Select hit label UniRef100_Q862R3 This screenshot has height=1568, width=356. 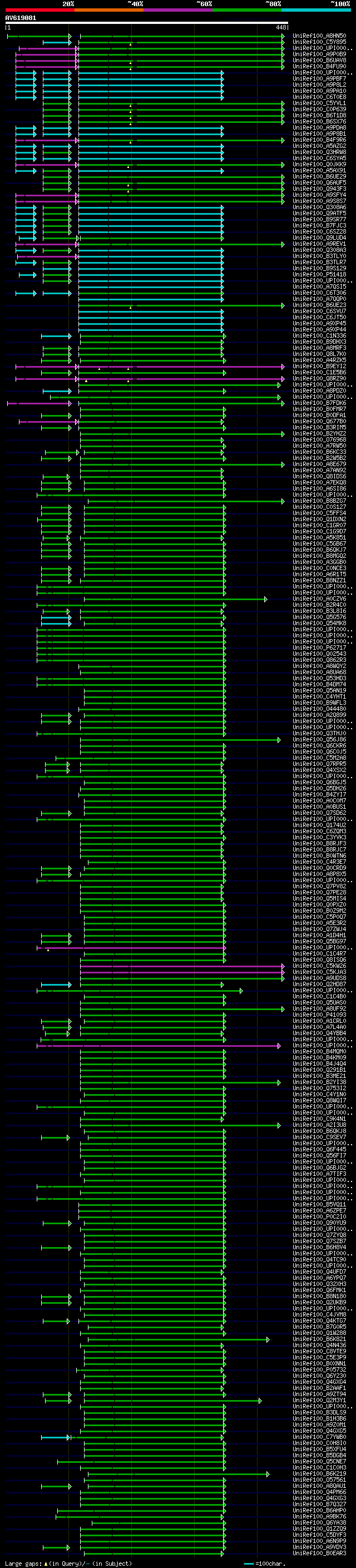[319, 660]
